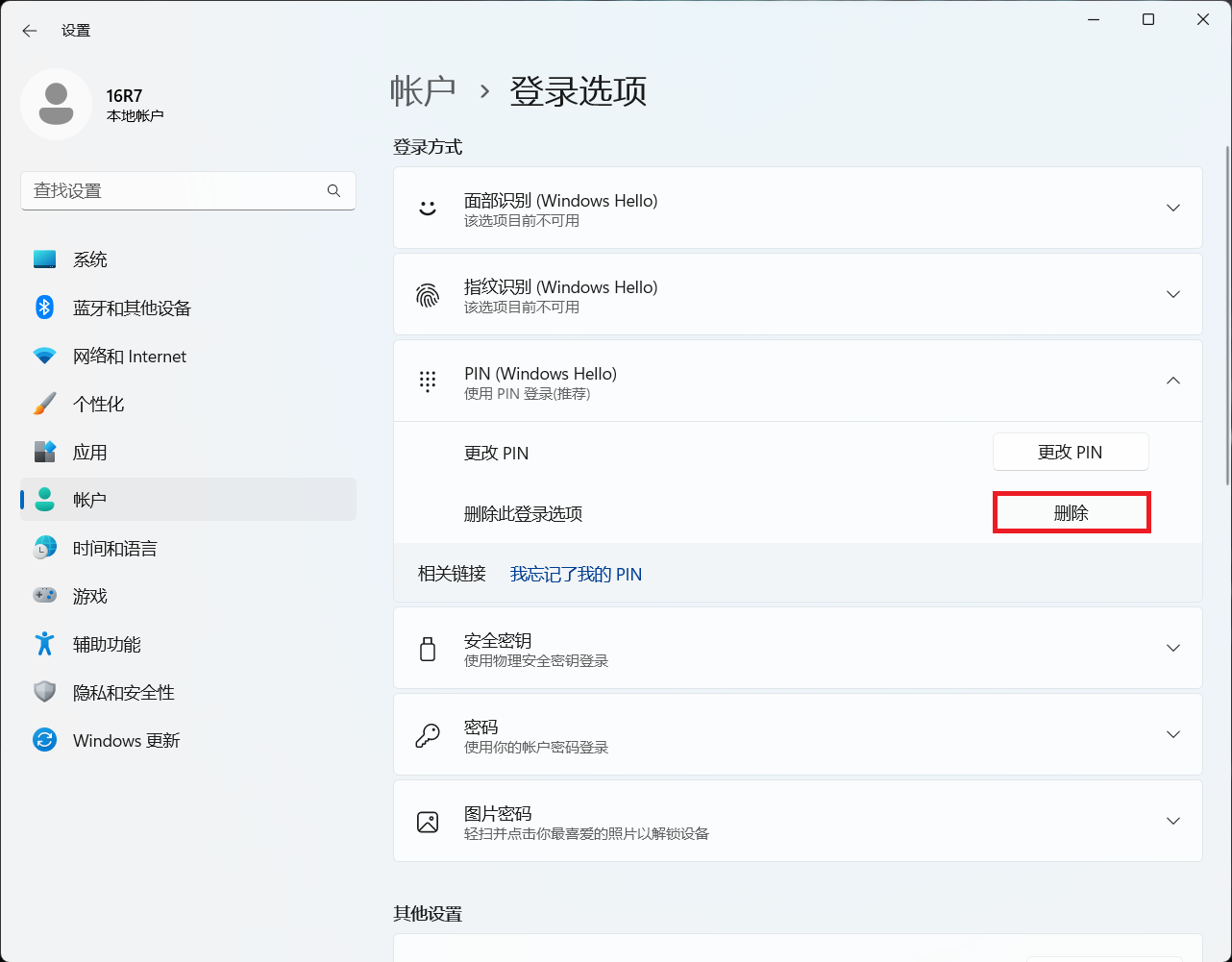Open 网络和 Internet via Wi-Fi icon
The image size is (1232, 962).
coord(44,356)
